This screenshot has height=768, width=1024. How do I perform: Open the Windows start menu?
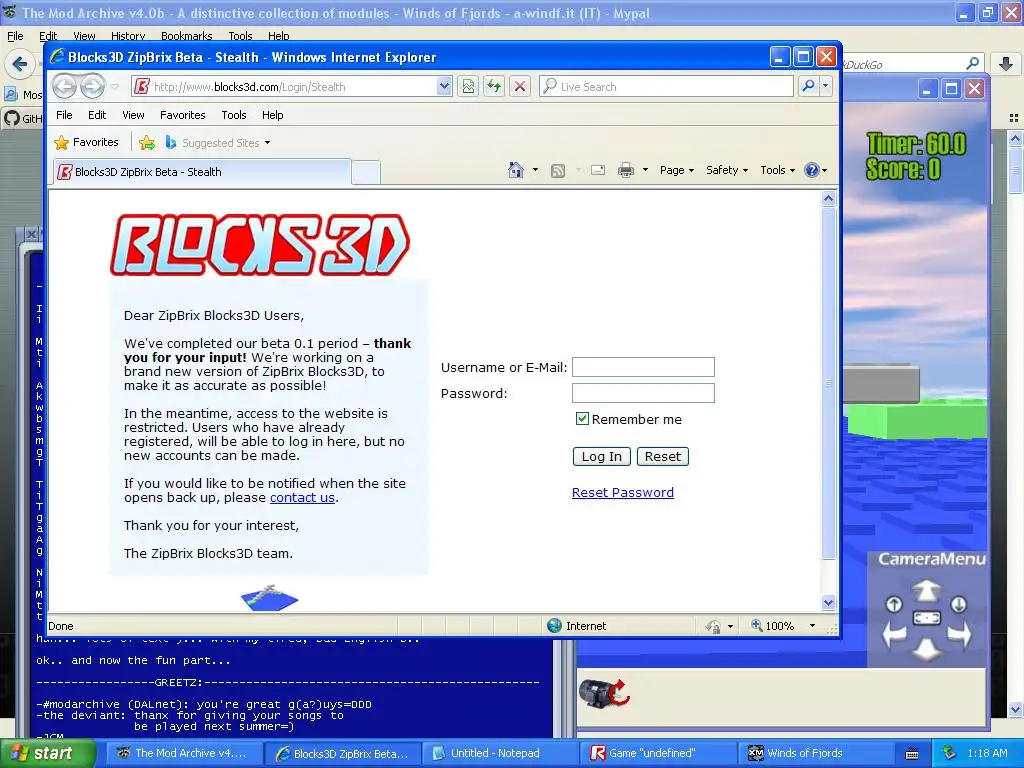47,753
